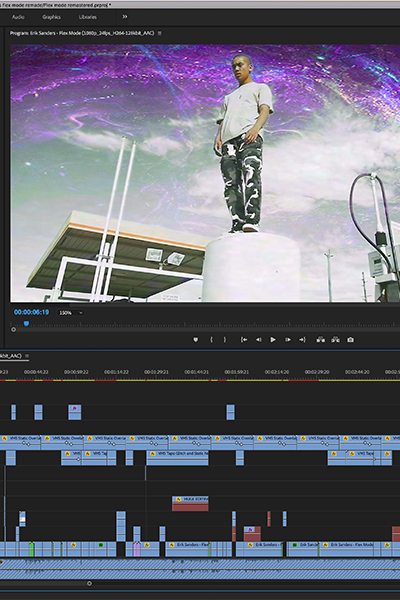Select the purple fx clip on top track
The image size is (400, 600).
(x=75, y=412)
